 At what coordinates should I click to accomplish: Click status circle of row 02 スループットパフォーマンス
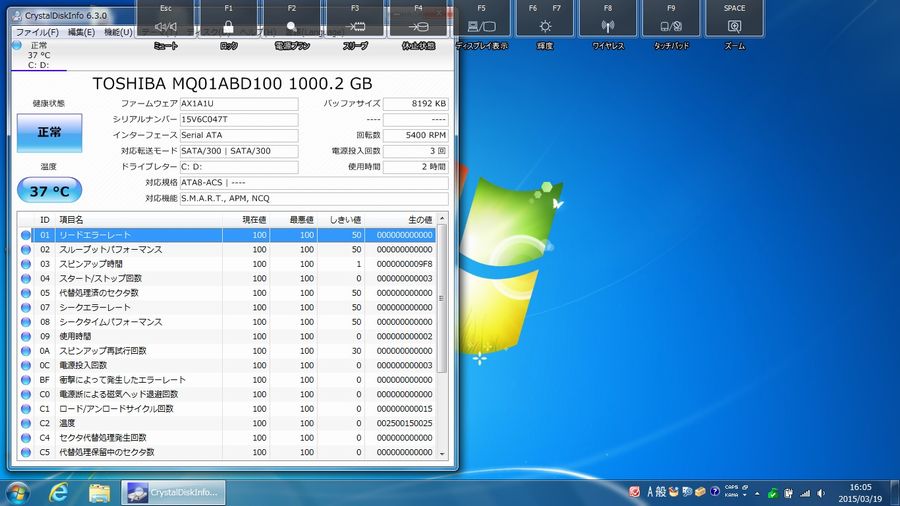(x=25, y=250)
